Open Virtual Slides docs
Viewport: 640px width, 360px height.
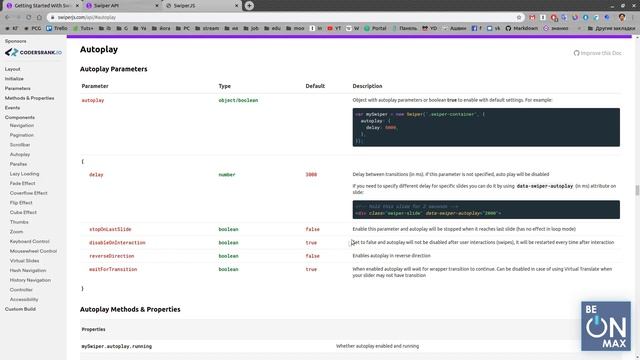(x=24, y=260)
